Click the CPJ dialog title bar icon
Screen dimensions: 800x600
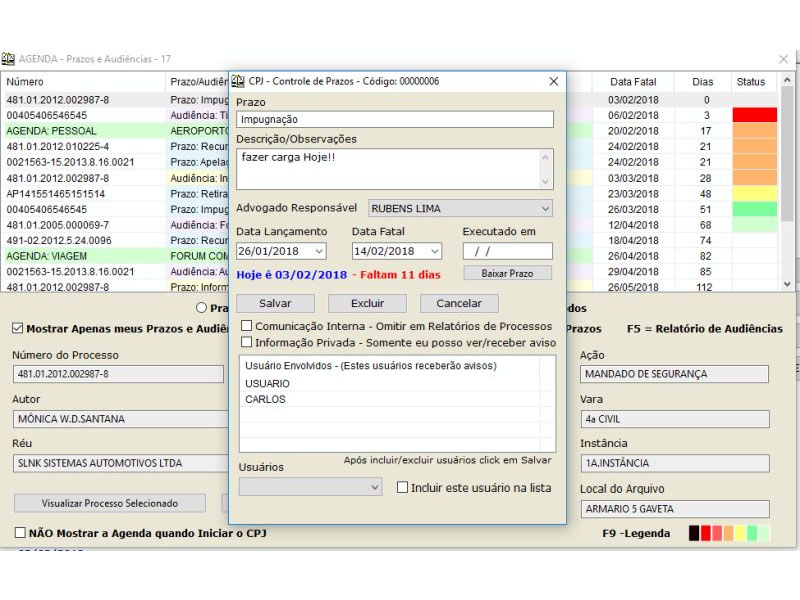(239, 81)
